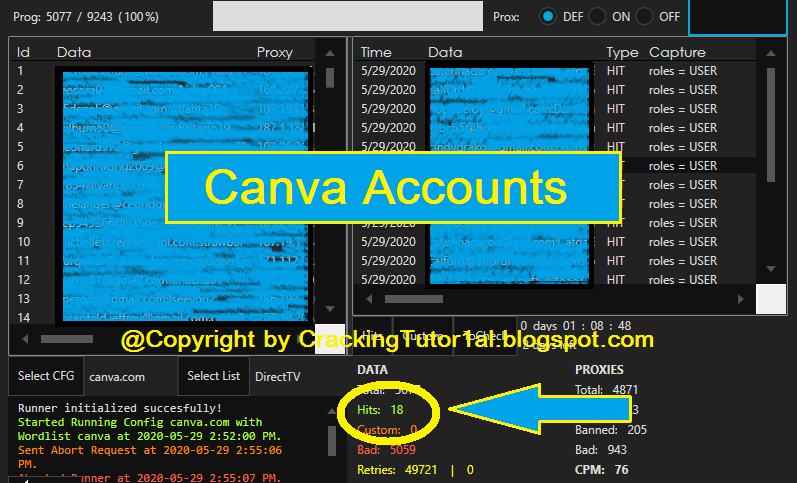Click the log panel scrollbar thumb
The image size is (797, 483).
click(x=332, y=441)
